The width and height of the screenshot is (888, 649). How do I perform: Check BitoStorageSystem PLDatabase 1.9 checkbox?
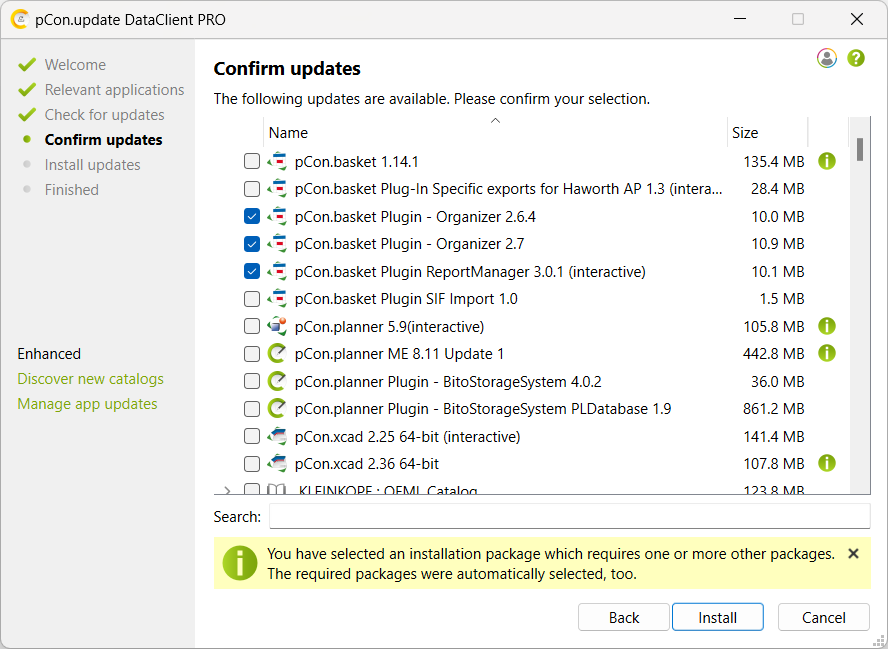coord(251,408)
